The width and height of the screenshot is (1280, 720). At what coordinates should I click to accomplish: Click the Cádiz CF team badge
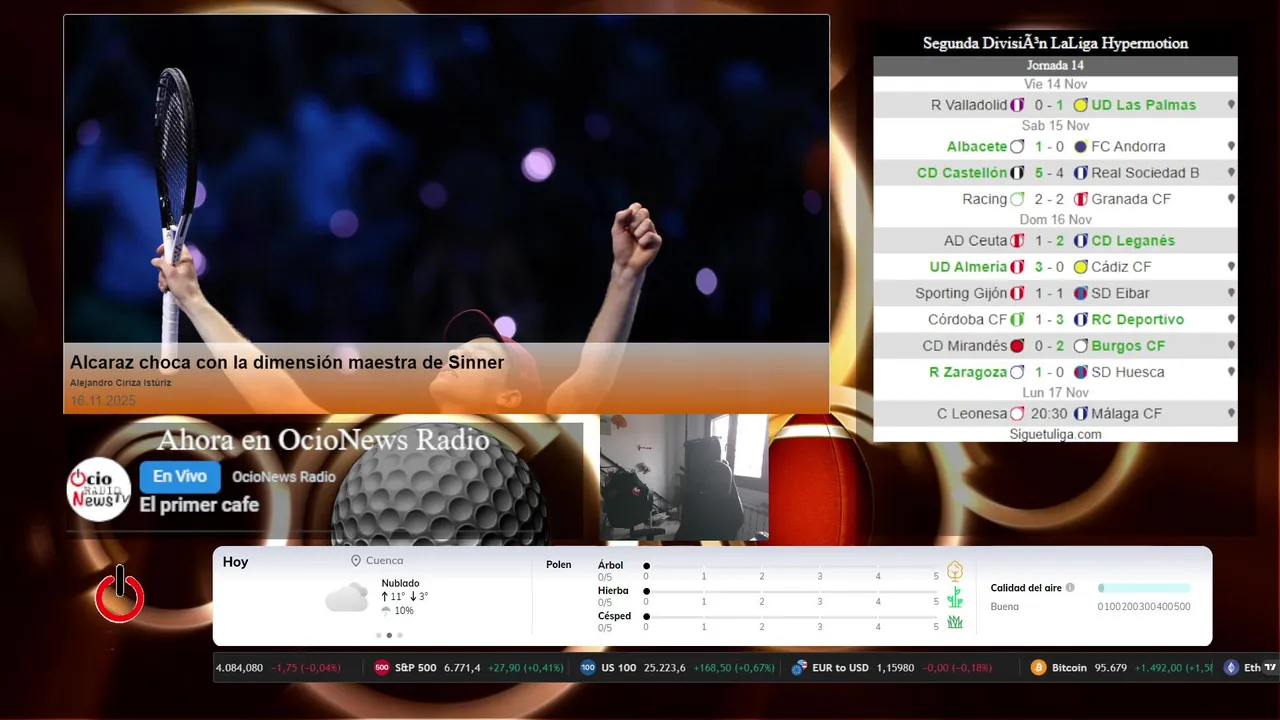[1080, 267]
